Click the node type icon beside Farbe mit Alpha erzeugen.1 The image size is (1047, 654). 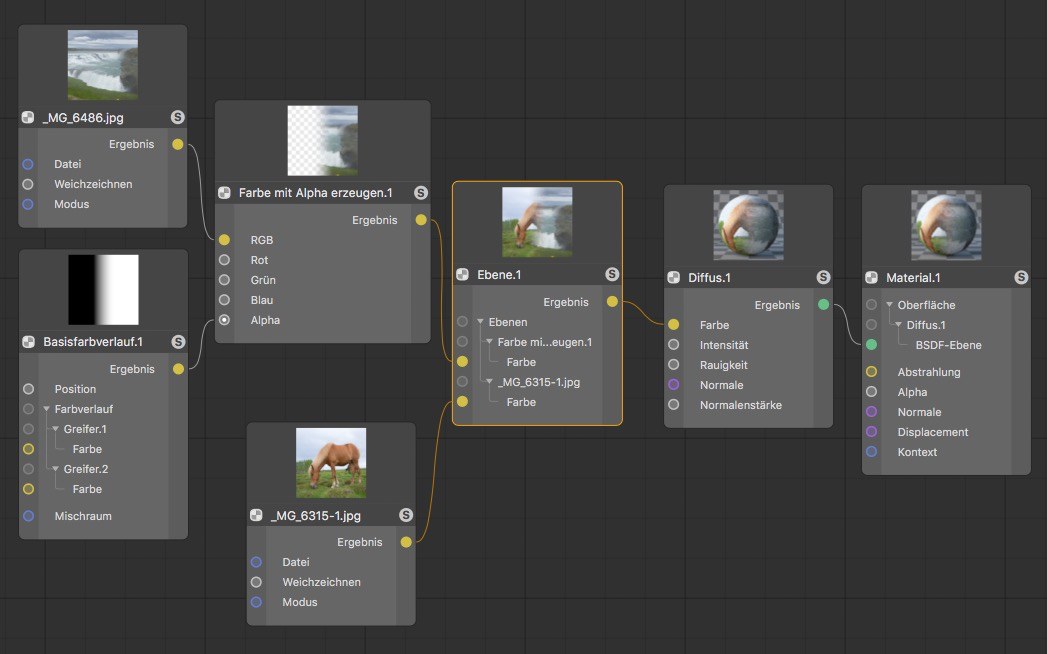click(x=226, y=192)
